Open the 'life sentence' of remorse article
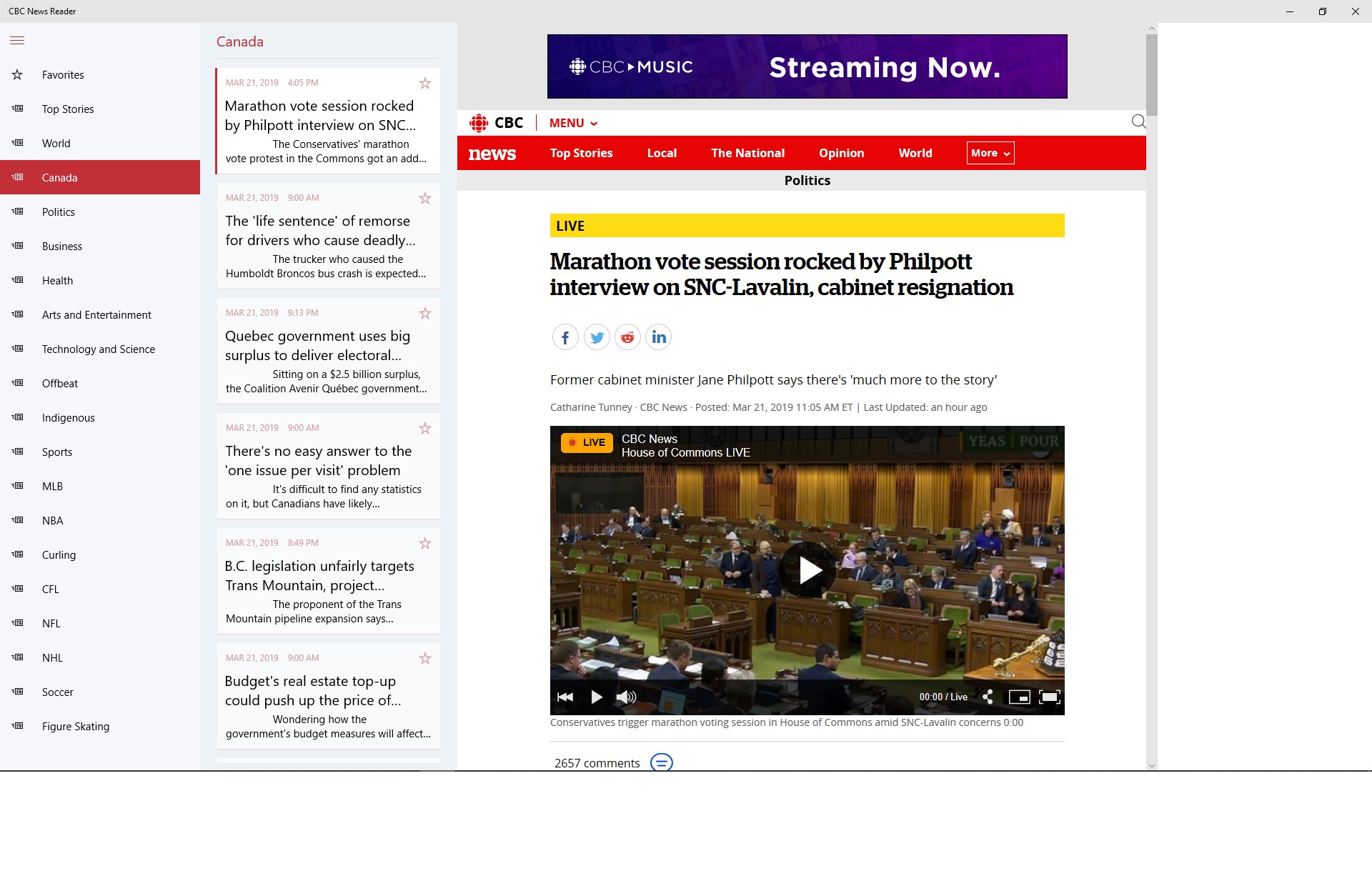This screenshot has width=1372, height=886. coord(320,231)
